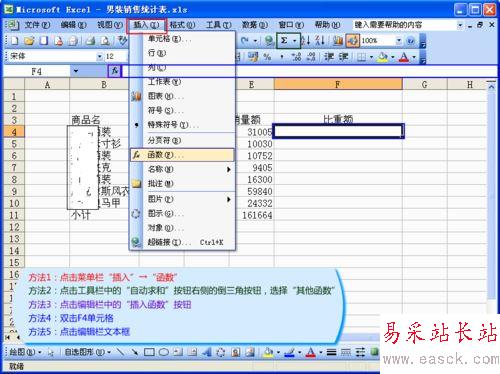Select the Arrow drawing tool
The width and height of the screenshot is (500, 374).
click(134, 352)
